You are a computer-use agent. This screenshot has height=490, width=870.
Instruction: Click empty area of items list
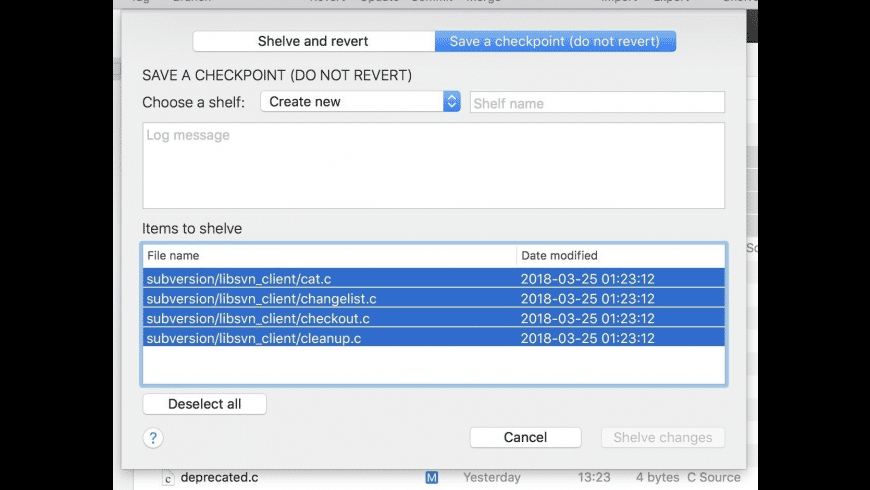tap(433, 365)
